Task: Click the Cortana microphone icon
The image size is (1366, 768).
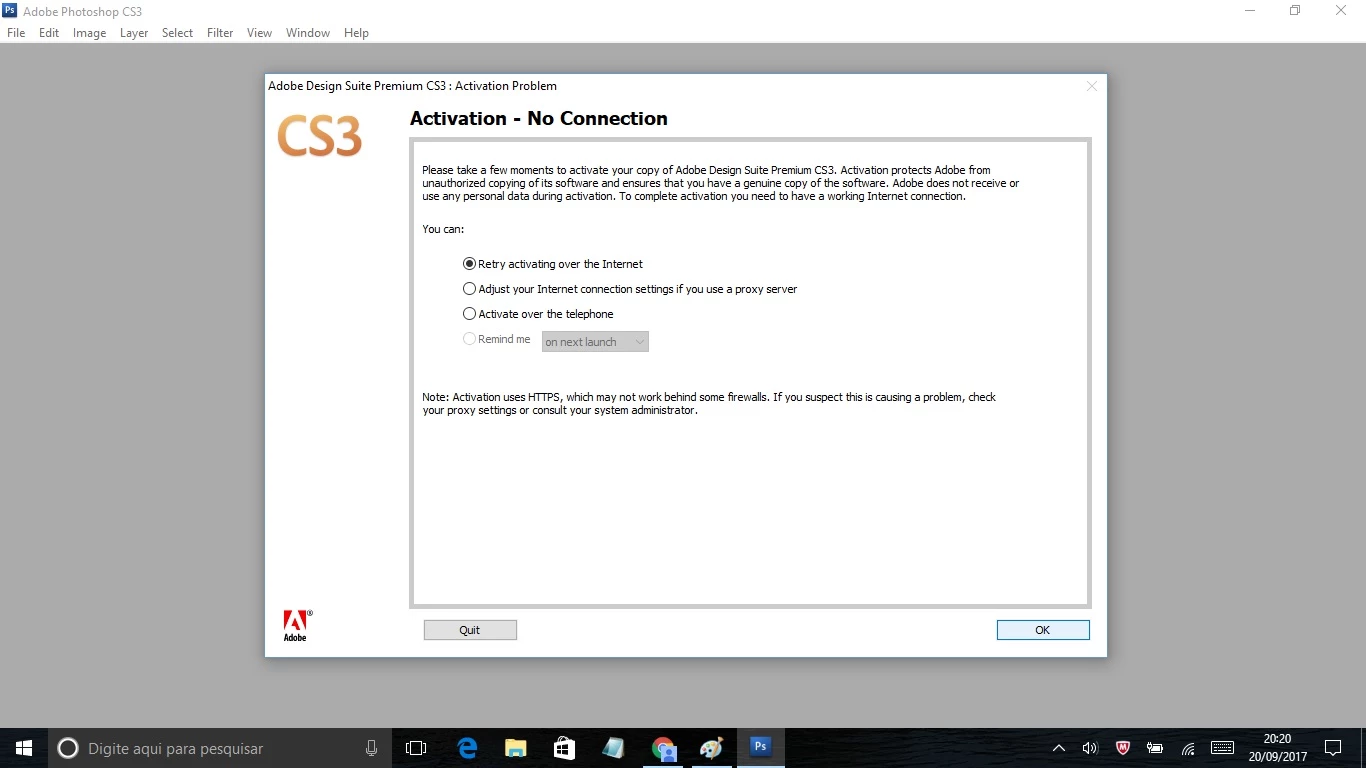Action: coord(371,748)
